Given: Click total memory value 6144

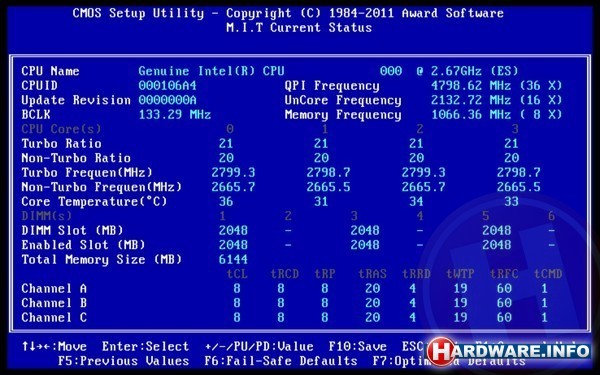Looking at the screenshot, I should pyautogui.click(x=233, y=260).
